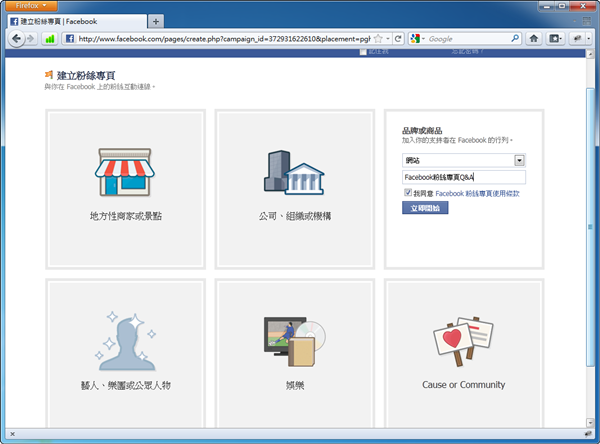Click the forgot password link in header
600x444 pixels.
tap(467, 51)
